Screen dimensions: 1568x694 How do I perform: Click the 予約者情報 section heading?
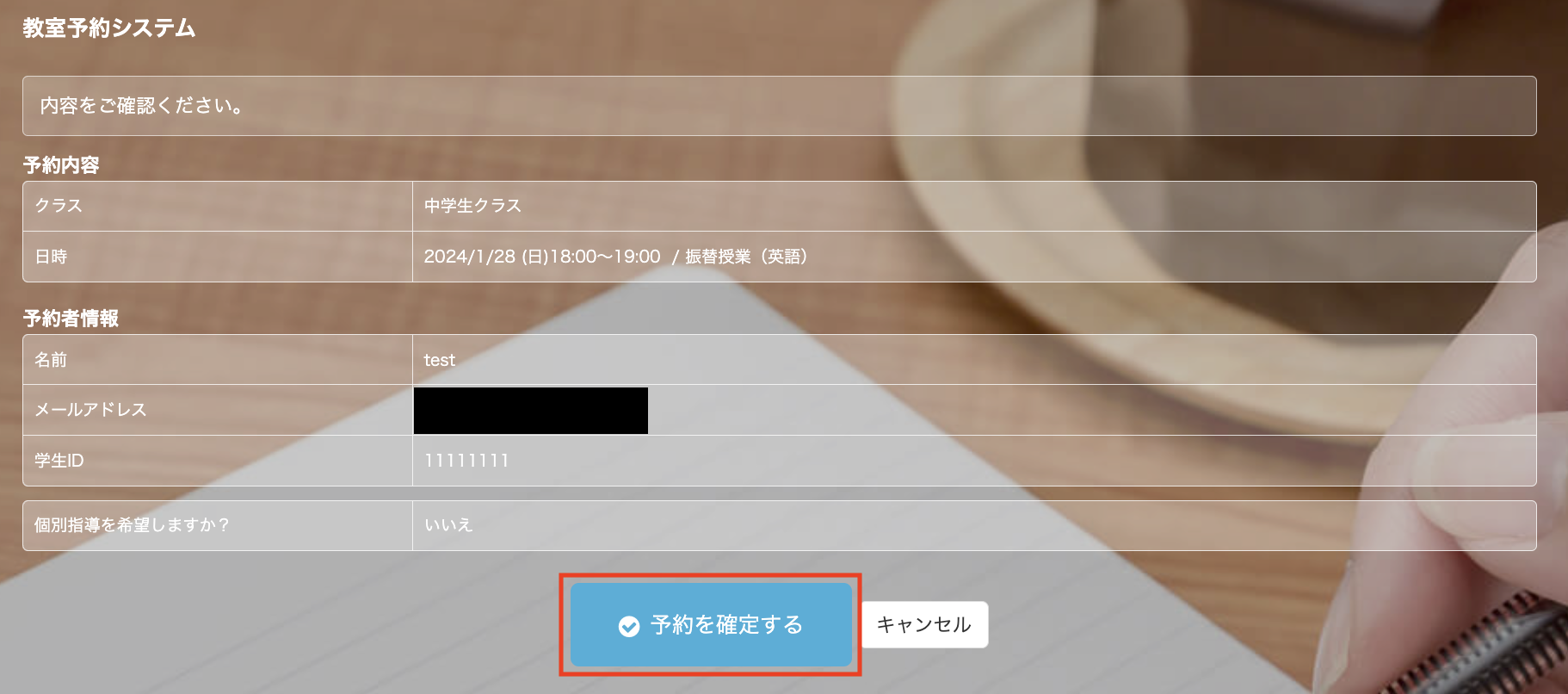[71, 319]
